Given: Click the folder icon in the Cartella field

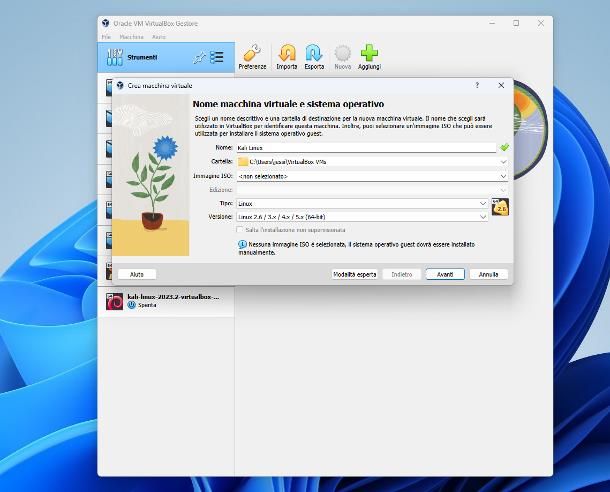Looking at the screenshot, I should click(x=243, y=161).
